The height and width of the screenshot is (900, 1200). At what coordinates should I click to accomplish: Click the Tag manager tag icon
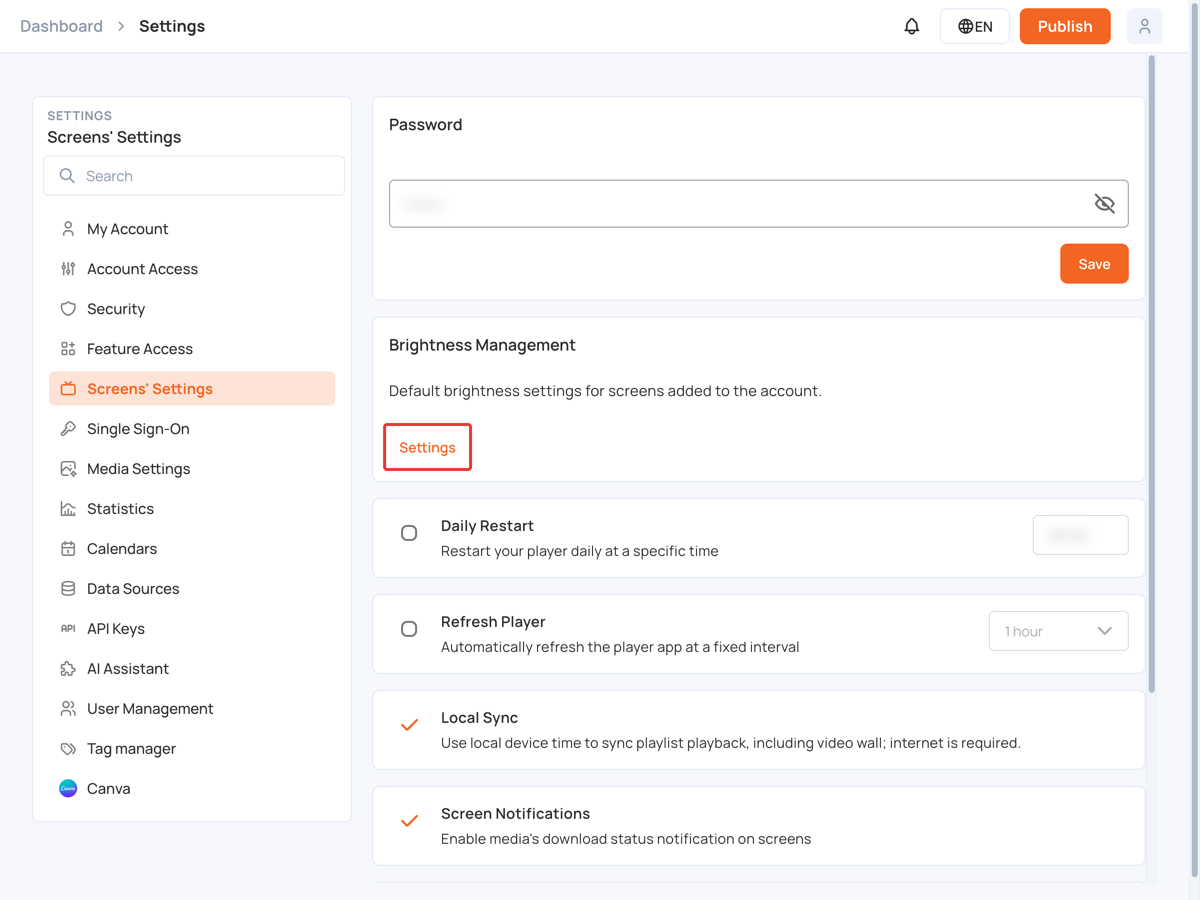pyautogui.click(x=68, y=749)
